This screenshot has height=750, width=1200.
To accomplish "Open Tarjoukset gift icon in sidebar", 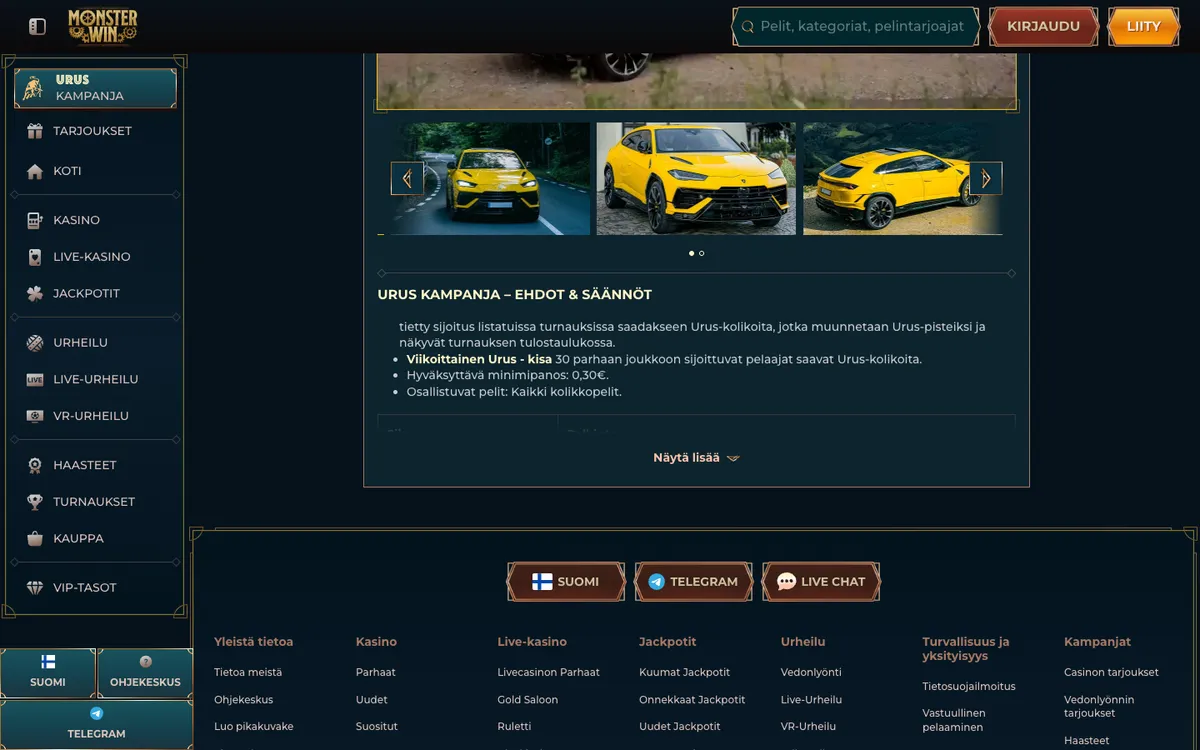I will [35, 131].
